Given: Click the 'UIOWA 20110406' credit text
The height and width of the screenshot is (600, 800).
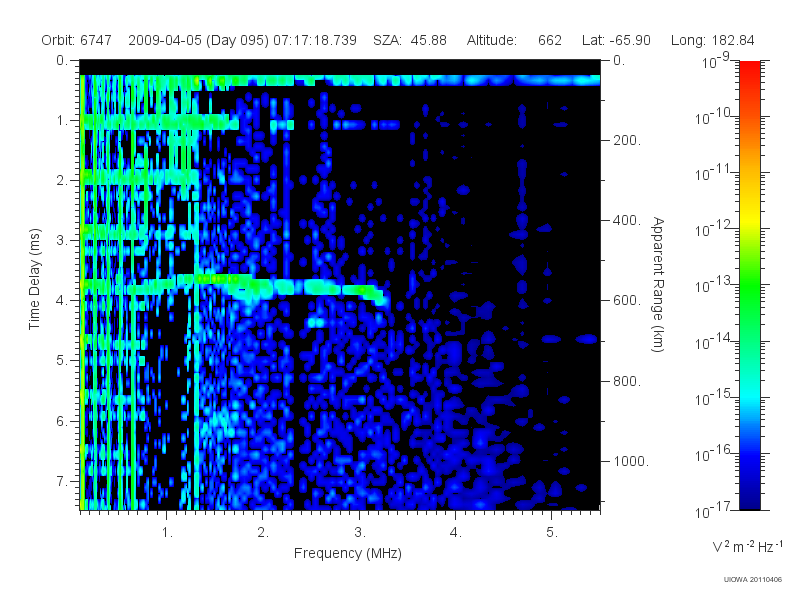Looking at the screenshot, I should pos(753,580).
